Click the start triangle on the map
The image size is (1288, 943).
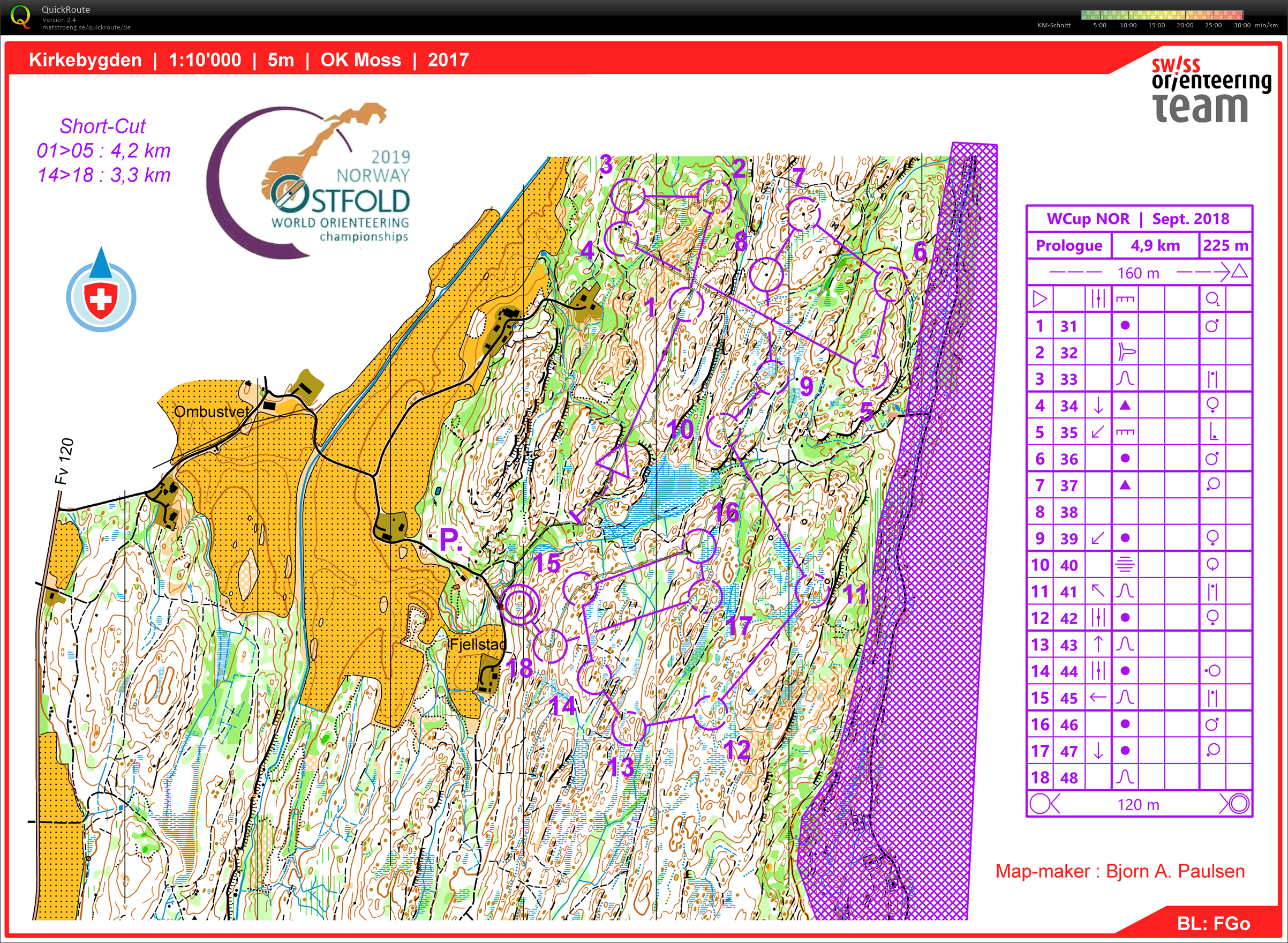coord(617,460)
